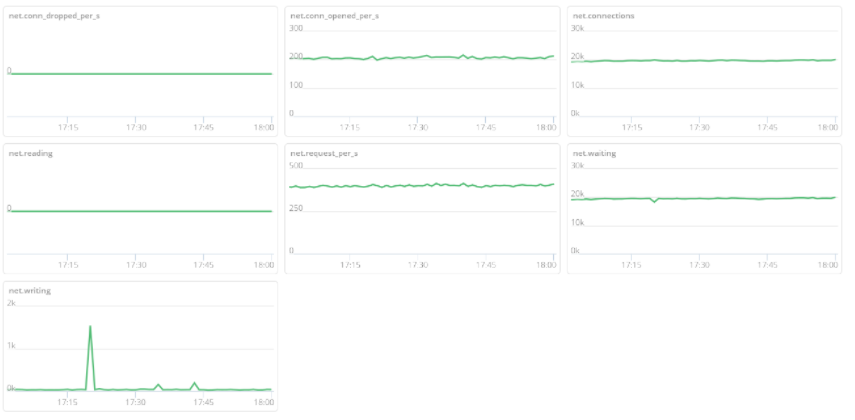Open the net.conn_opened_per_s panel title

pos(334,16)
